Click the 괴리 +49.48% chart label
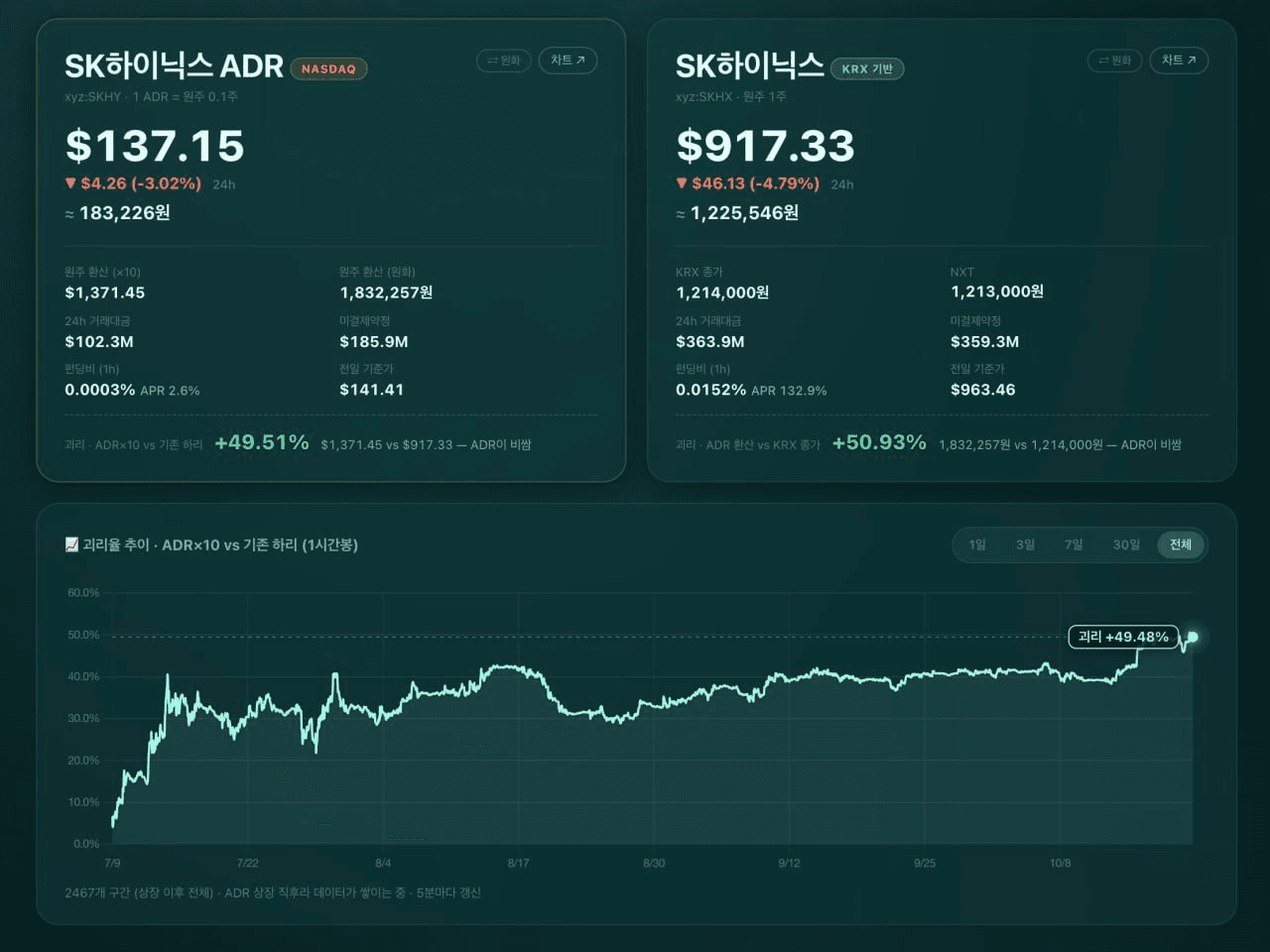Image resolution: width=1270 pixels, height=952 pixels. point(1123,637)
